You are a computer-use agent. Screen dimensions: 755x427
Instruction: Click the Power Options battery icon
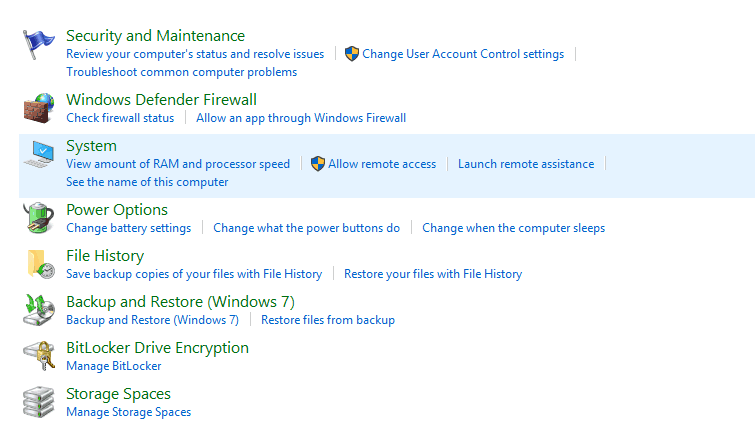(39, 217)
